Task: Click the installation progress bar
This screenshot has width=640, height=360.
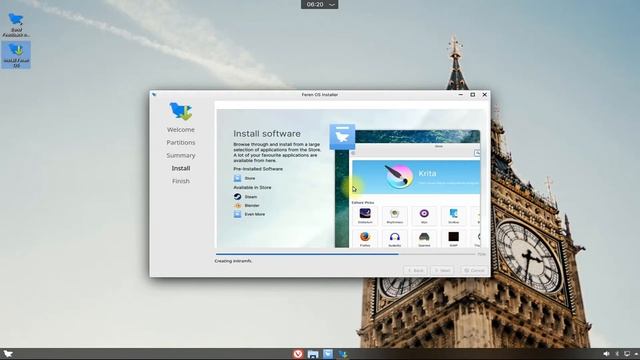Action: pos(345,254)
